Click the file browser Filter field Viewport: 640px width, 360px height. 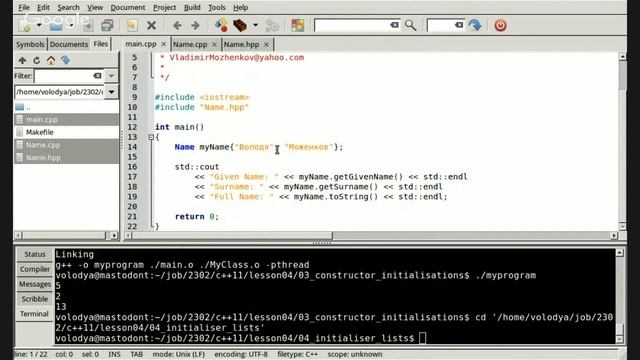(x=64, y=76)
